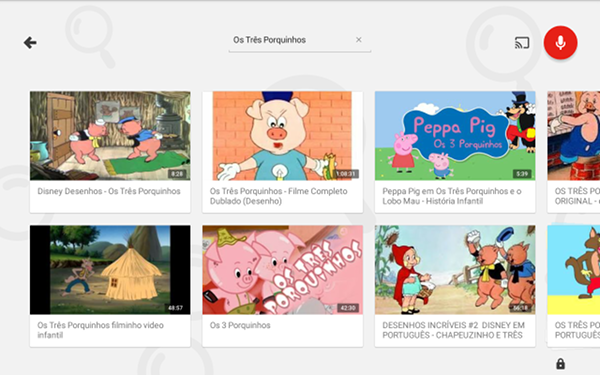This screenshot has height=375, width=600.
Task: Open the Peppa Pig Os 3 Porquinhos thumbnail
Action: (x=455, y=135)
